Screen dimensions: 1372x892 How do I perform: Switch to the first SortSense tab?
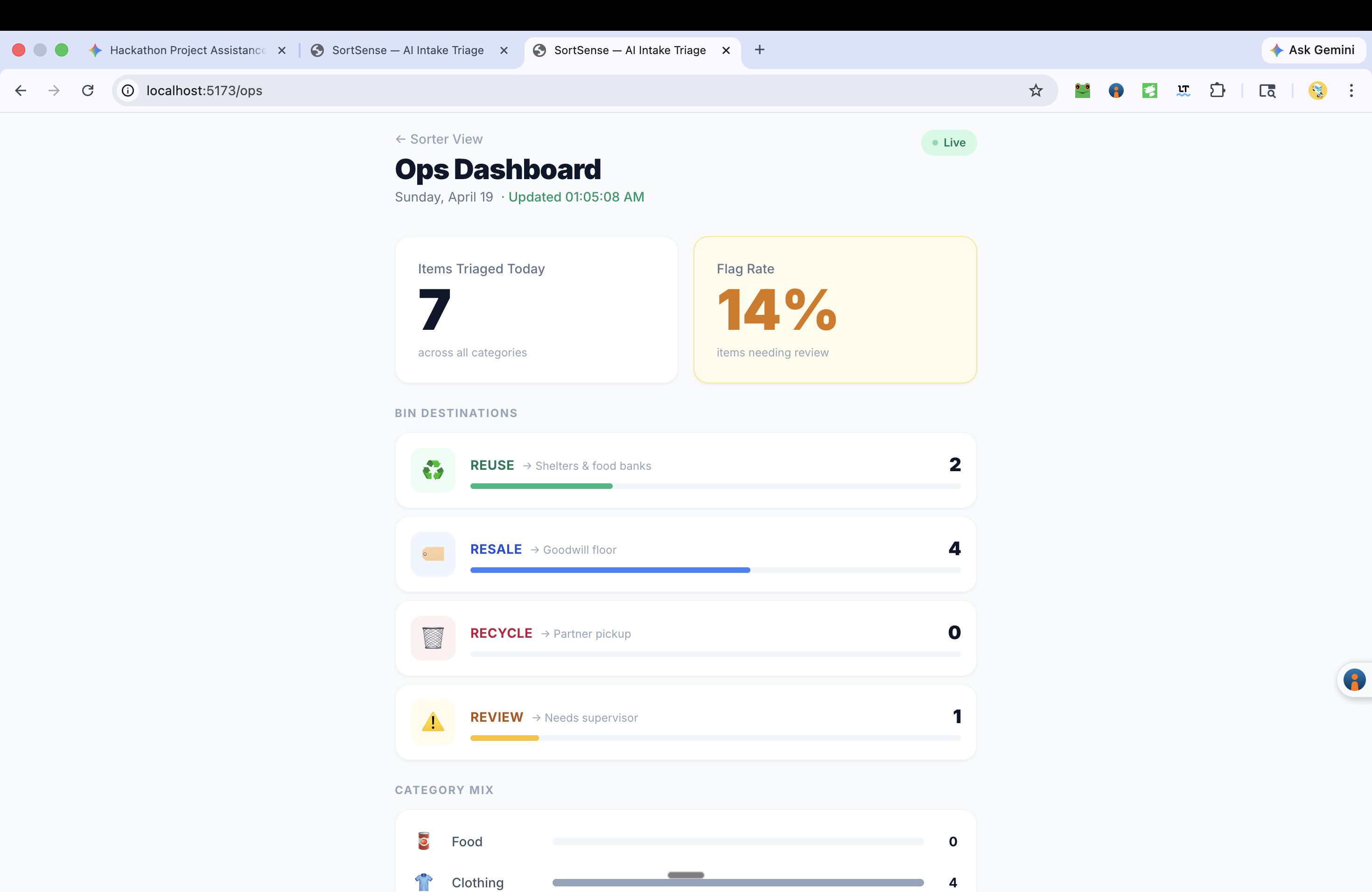[407, 50]
